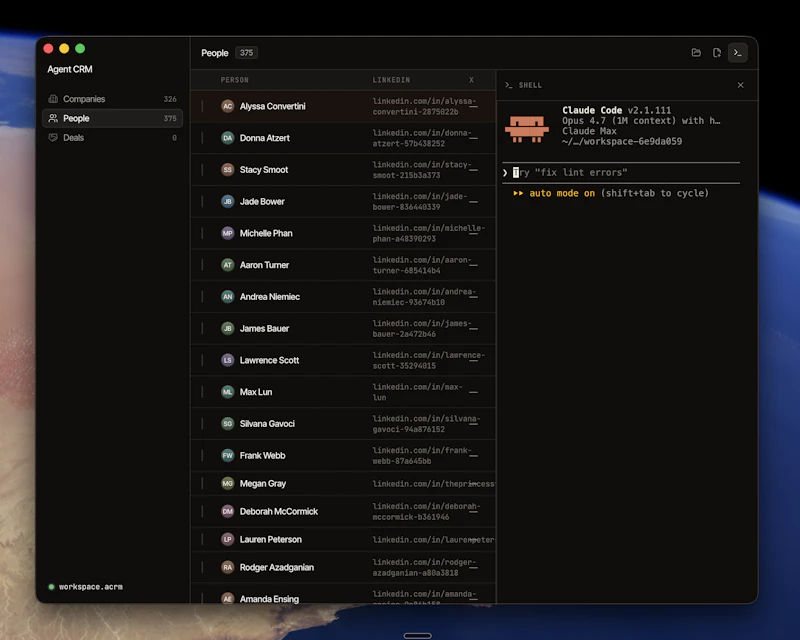Click the AN avatar for Andrea Niemiec
This screenshot has width=800, height=640.
[x=228, y=297]
